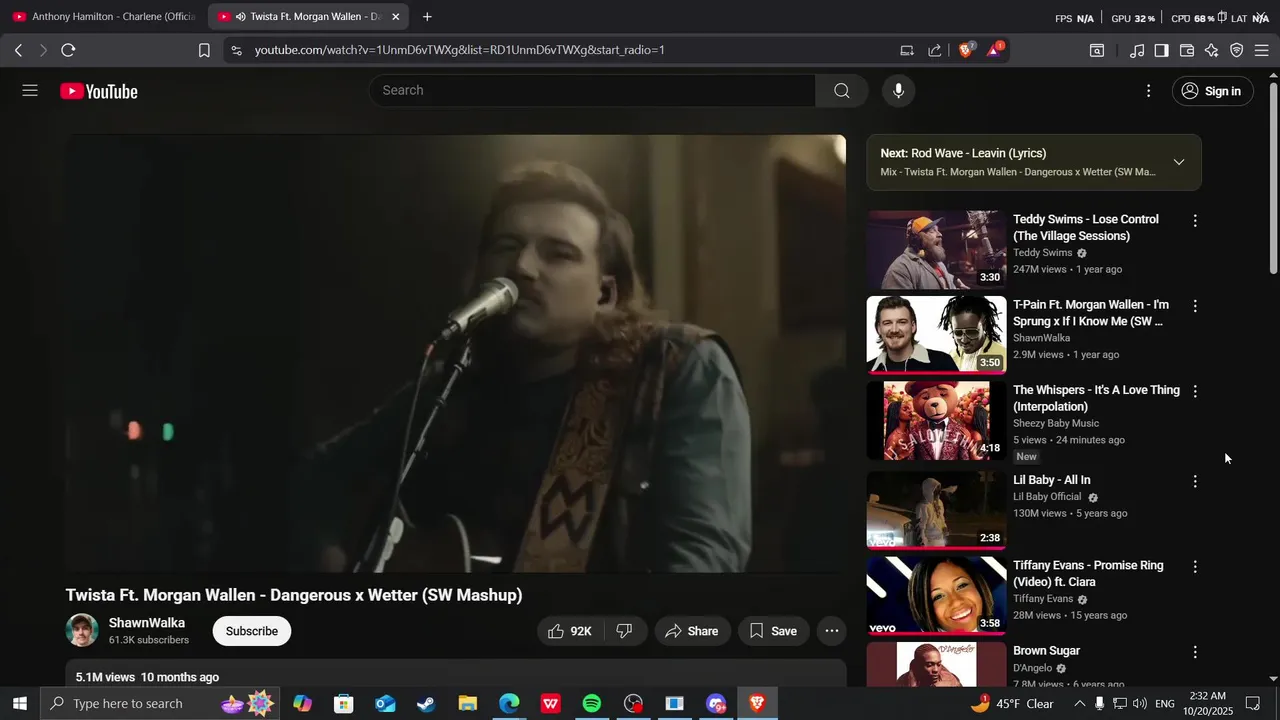Expand the Mix playlist panel chevron
The width and height of the screenshot is (1280, 720).
coord(1179,162)
